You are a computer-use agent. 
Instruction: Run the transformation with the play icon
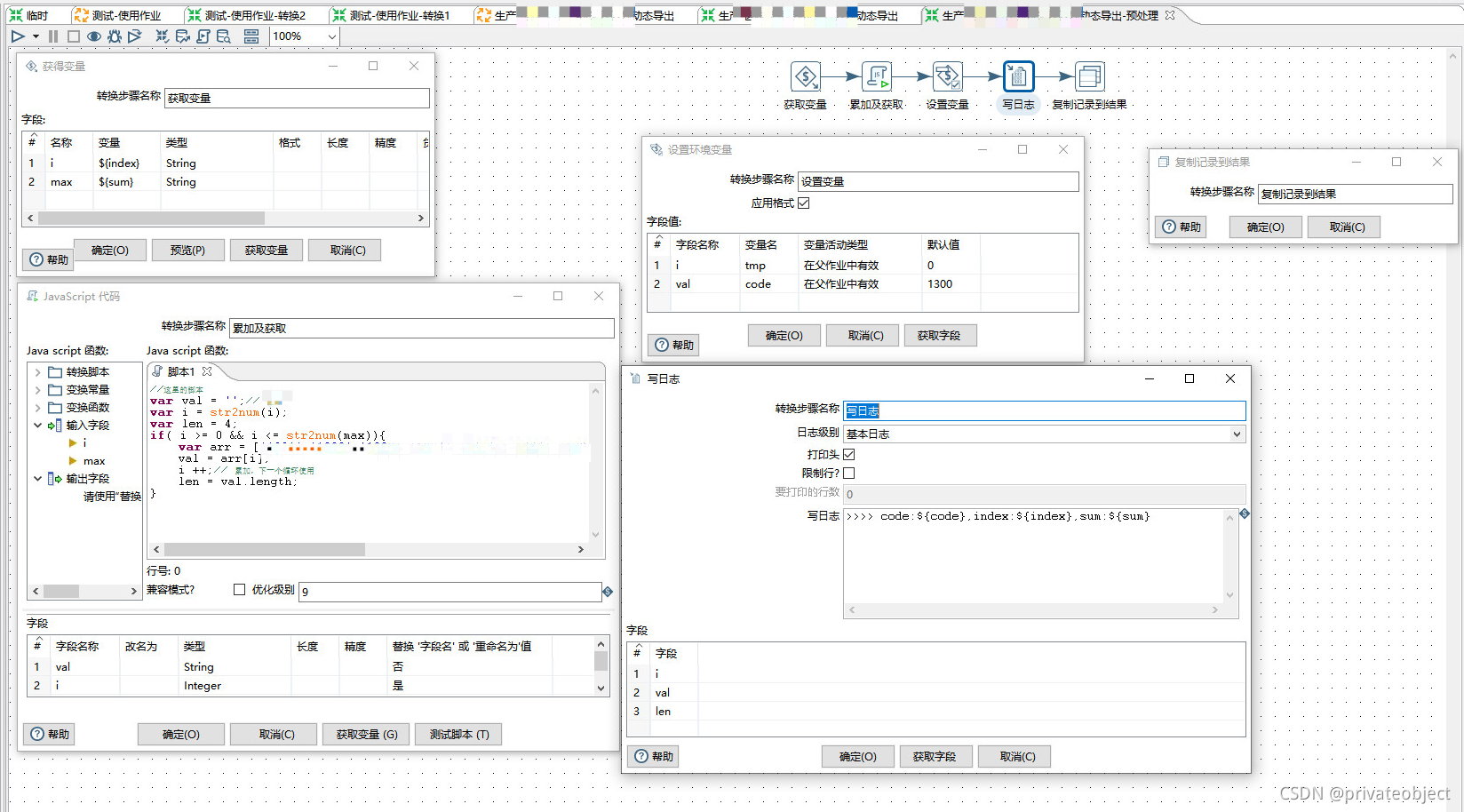pyautogui.click(x=18, y=36)
